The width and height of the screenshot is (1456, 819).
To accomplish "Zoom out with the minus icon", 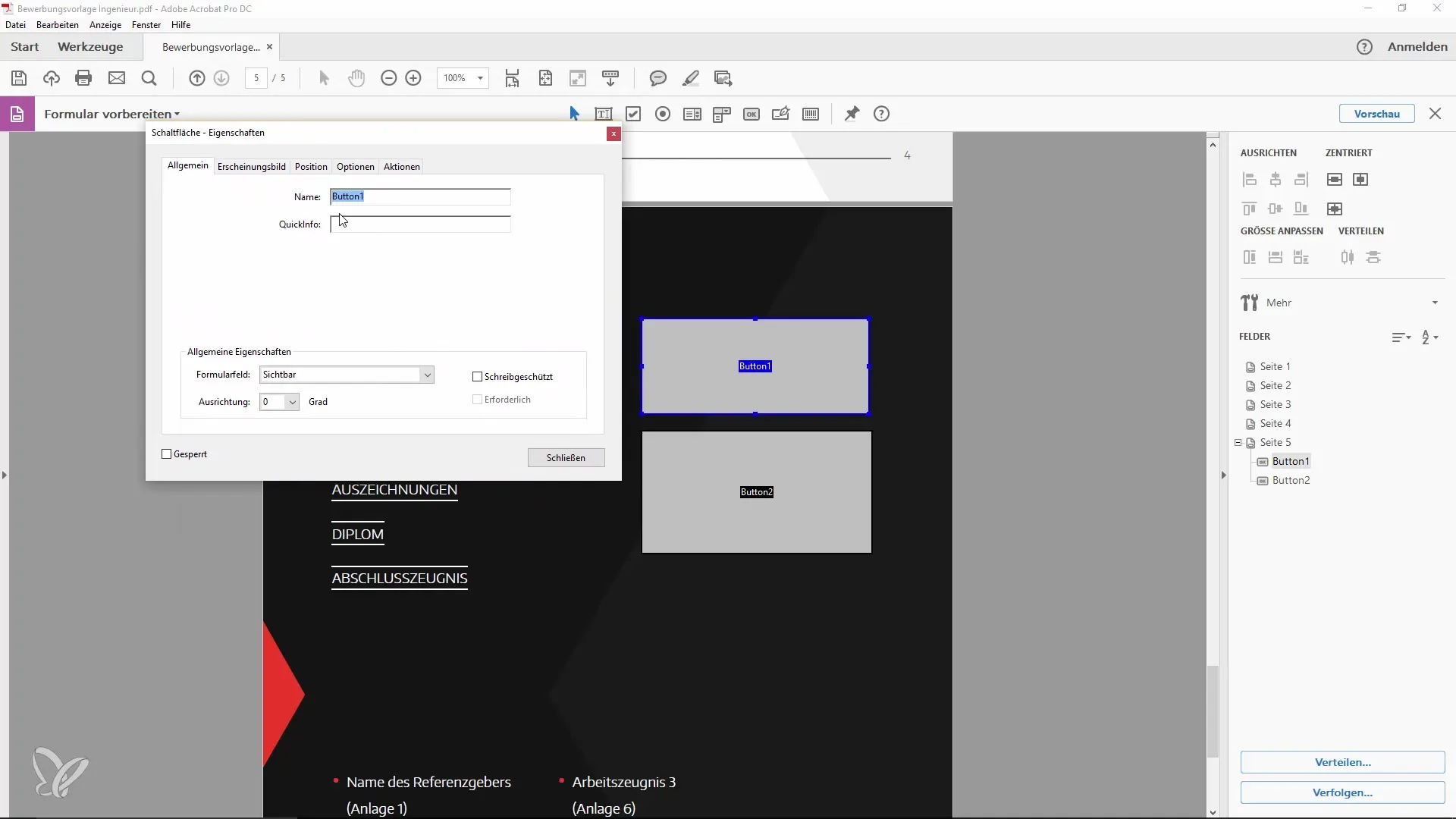I will pyautogui.click(x=389, y=78).
